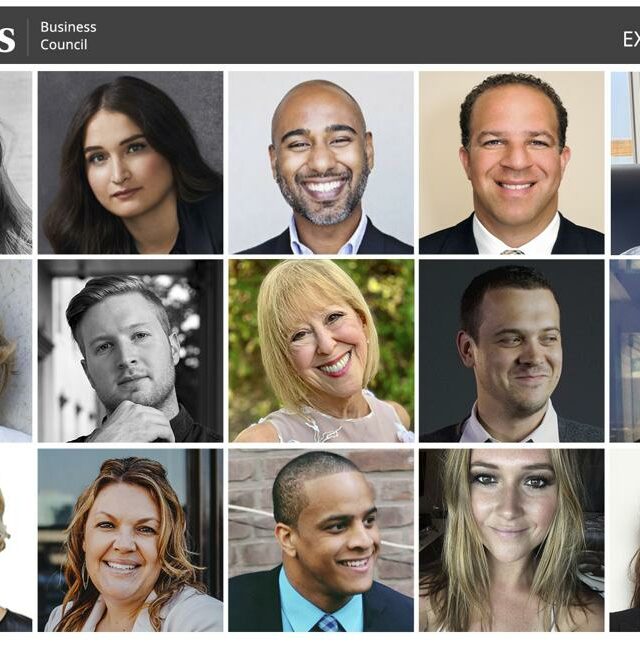The height and width of the screenshot is (655, 640).
Task: Click the partial window photo at top right edge
Action: pyautogui.click(x=625, y=162)
